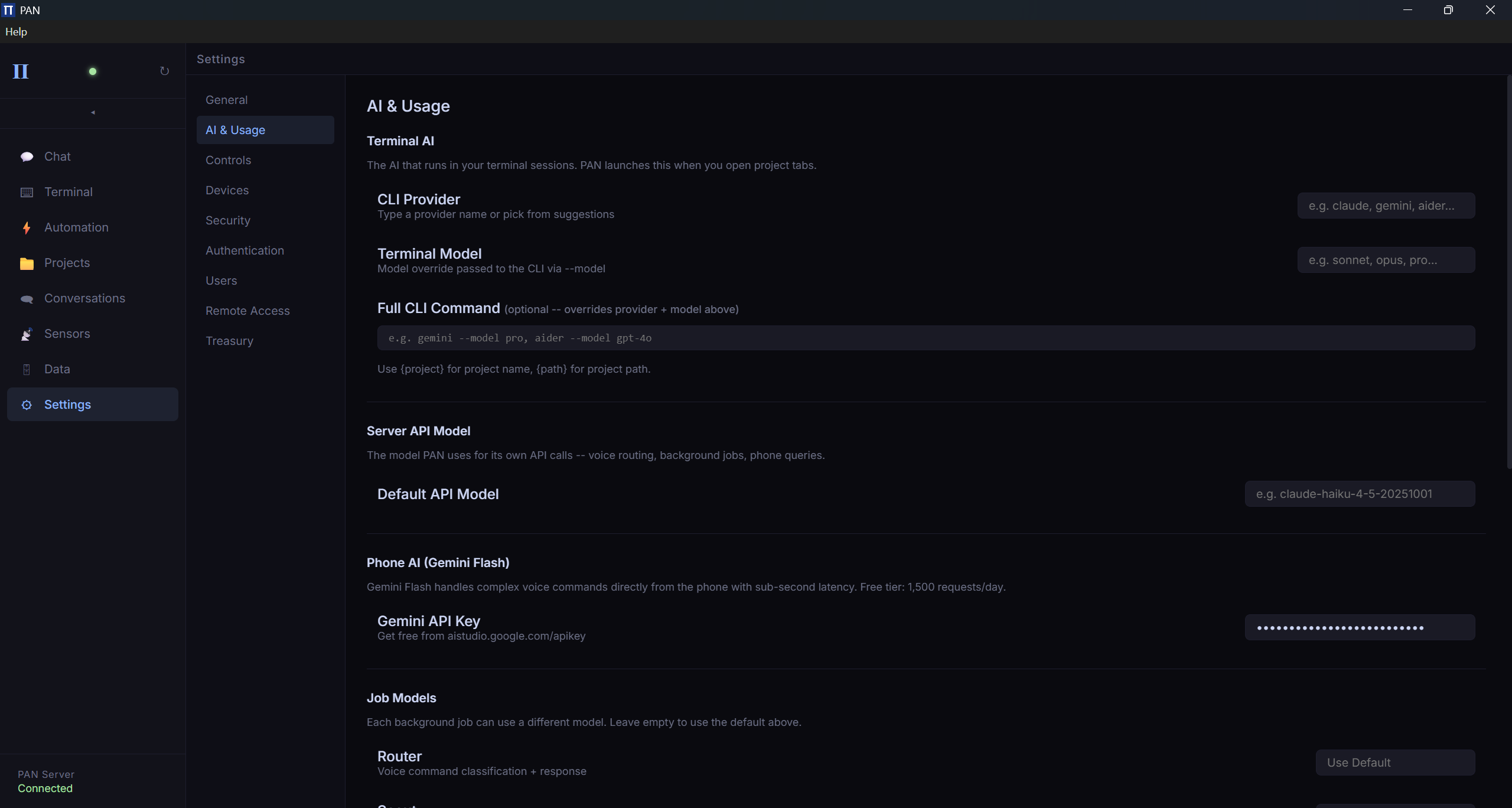Image resolution: width=1512 pixels, height=808 pixels.
Task: Open the CLI Provider suggestions field
Action: pyautogui.click(x=1386, y=206)
